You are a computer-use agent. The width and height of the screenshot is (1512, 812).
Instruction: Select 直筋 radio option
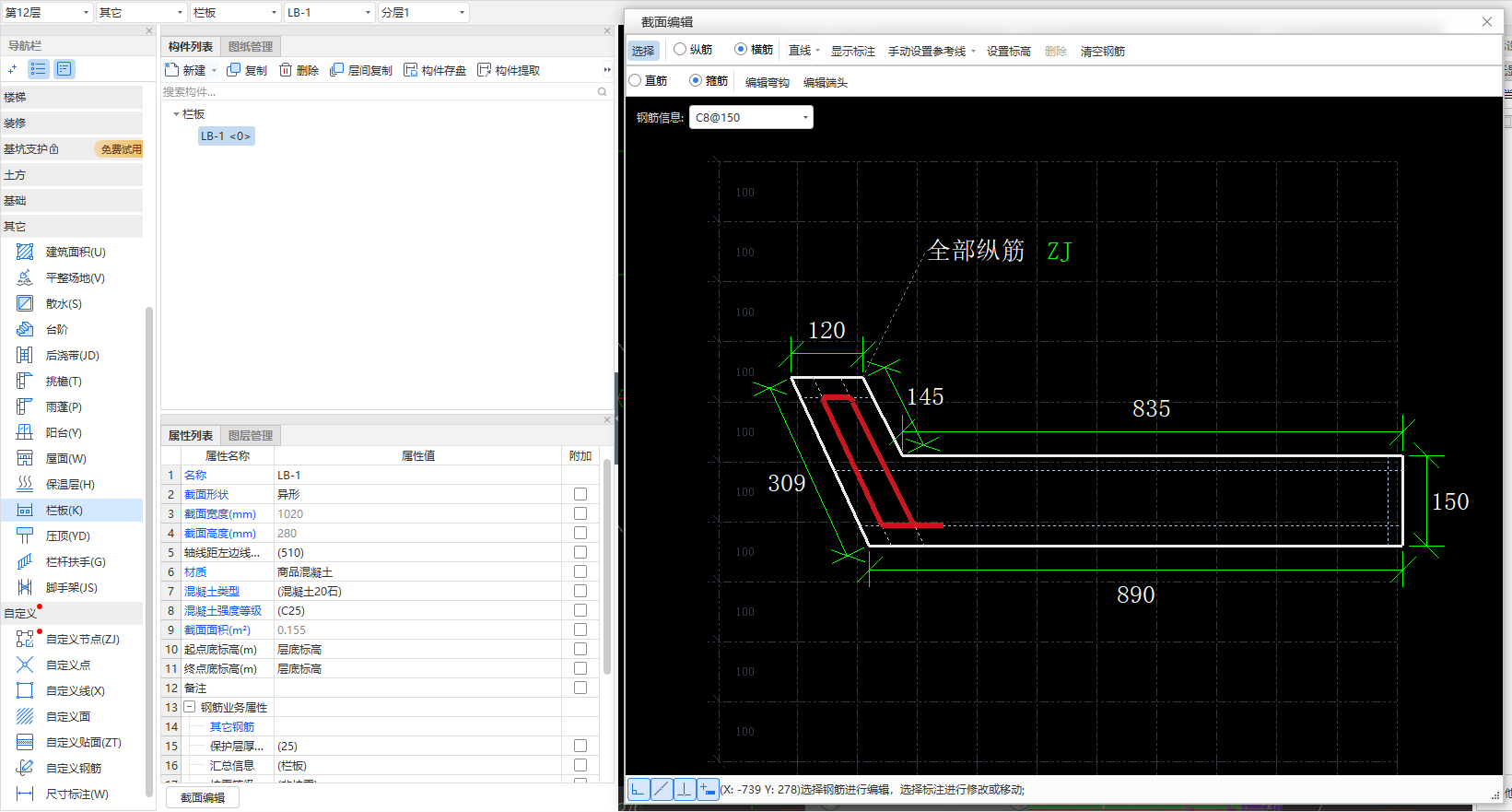click(x=635, y=80)
